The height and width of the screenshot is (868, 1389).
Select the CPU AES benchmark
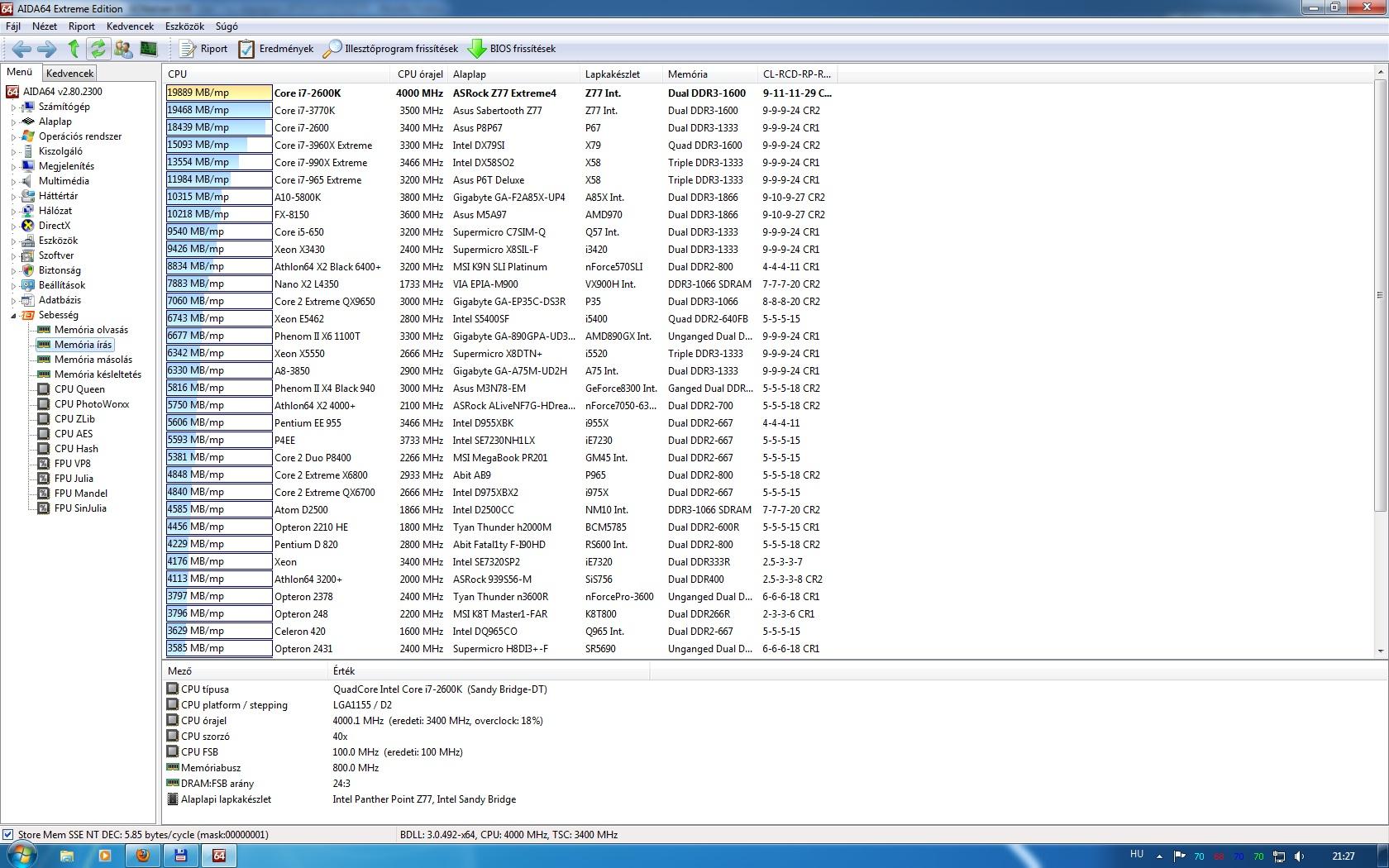[x=74, y=434]
